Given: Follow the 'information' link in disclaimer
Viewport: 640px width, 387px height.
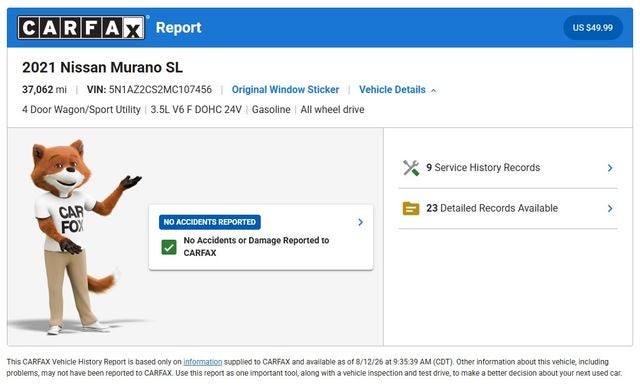Looking at the screenshot, I should pyautogui.click(x=202, y=362).
